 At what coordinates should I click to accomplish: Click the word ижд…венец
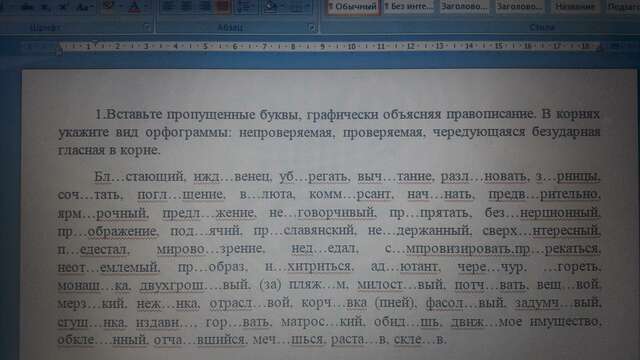click(x=232, y=177)
